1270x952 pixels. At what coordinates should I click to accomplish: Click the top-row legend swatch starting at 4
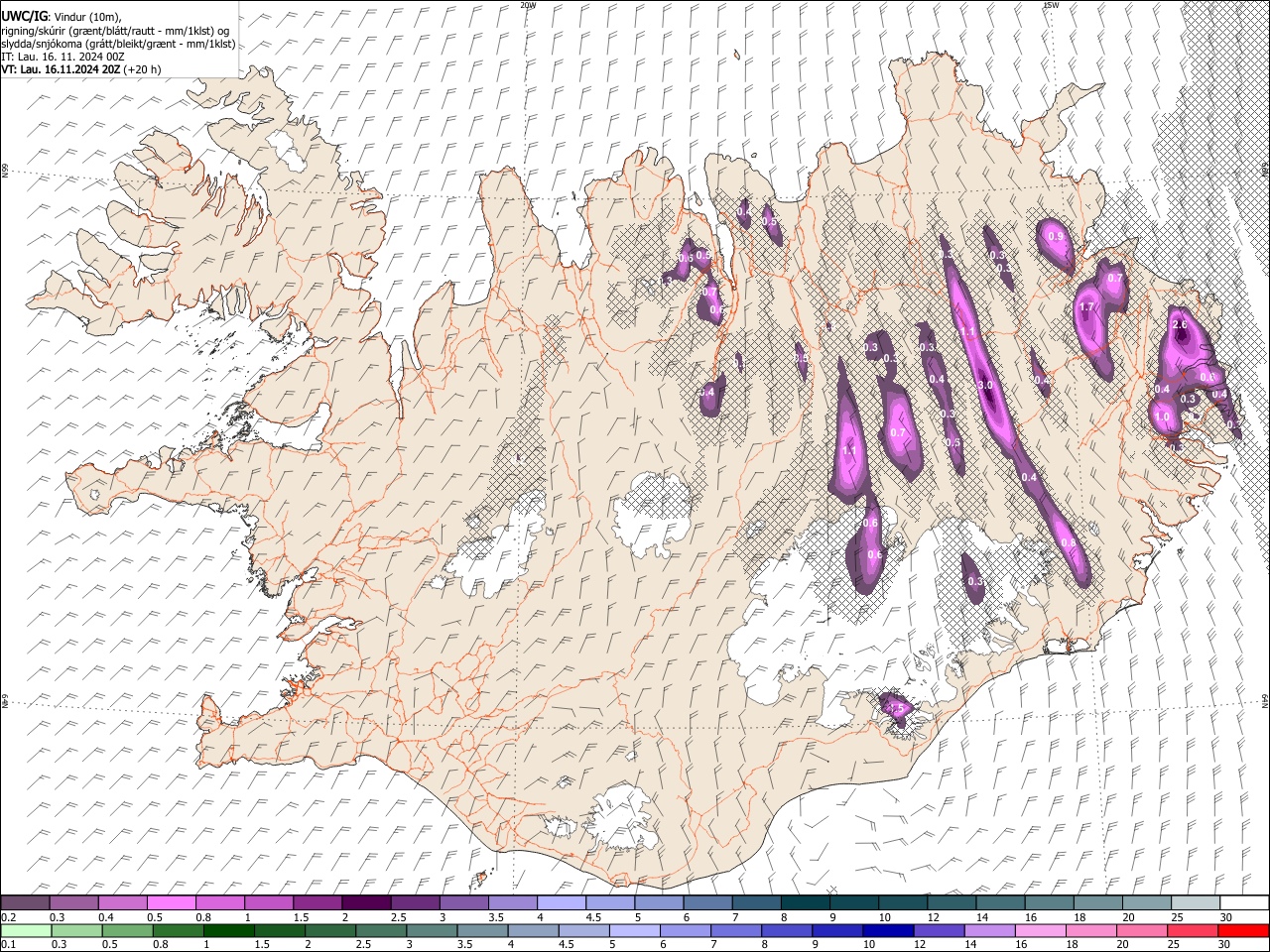pos(562,903)
